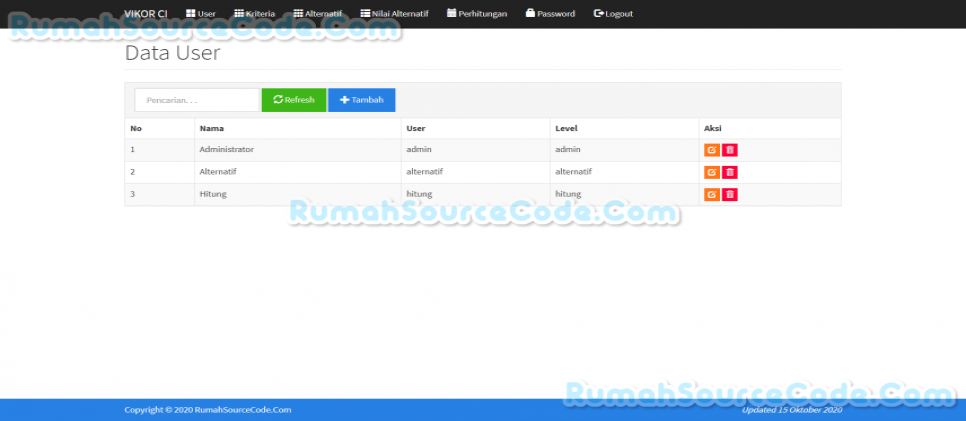Edit the Alternatif user row
Viewport: 966px width, 421px height.
point(711,172)
